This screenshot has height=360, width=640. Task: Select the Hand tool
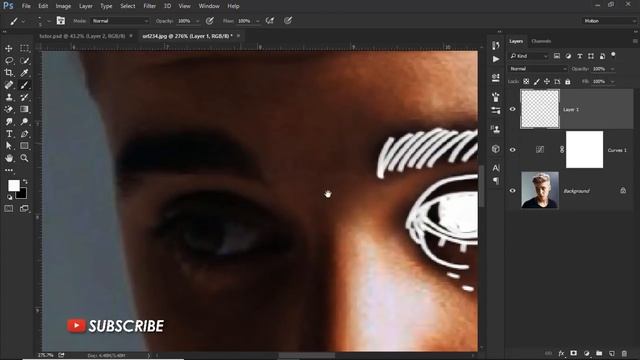click(9, 158)
